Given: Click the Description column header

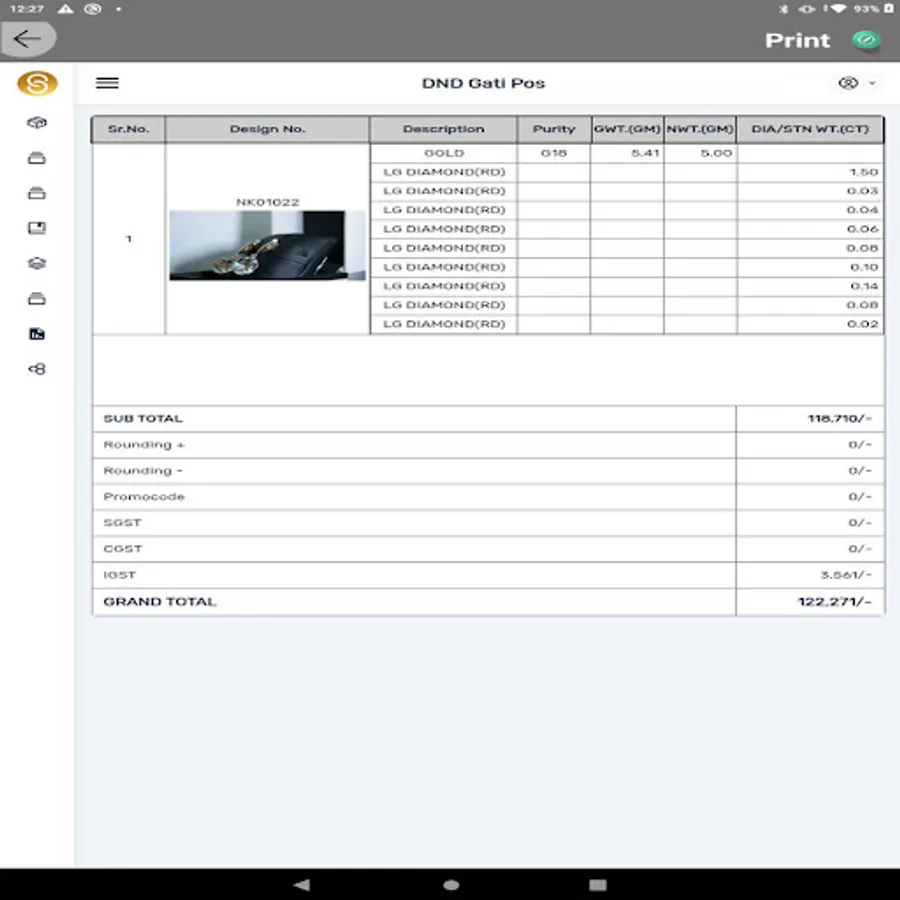Looking at the screenshot, I should point(443,129).
